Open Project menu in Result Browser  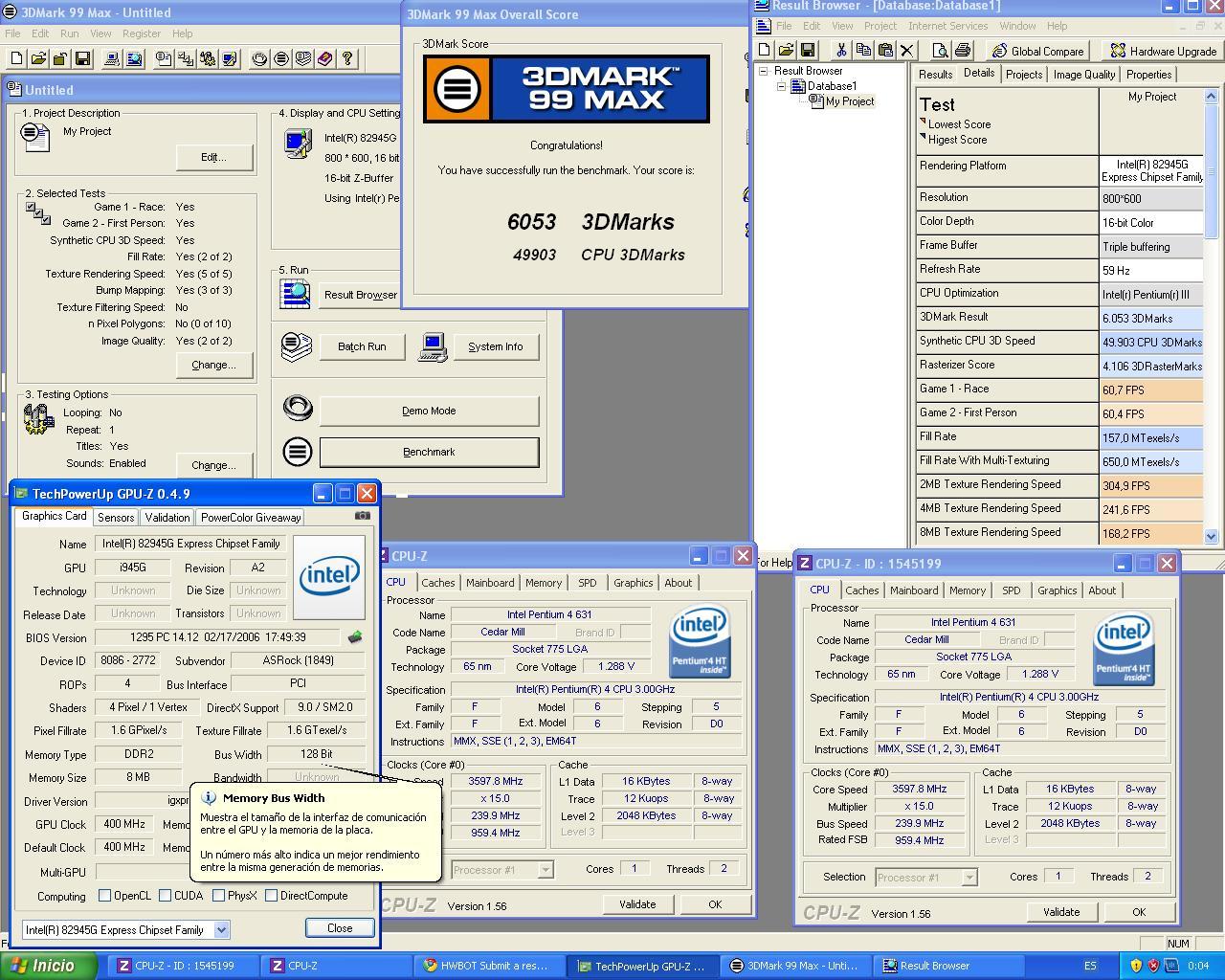880,26
